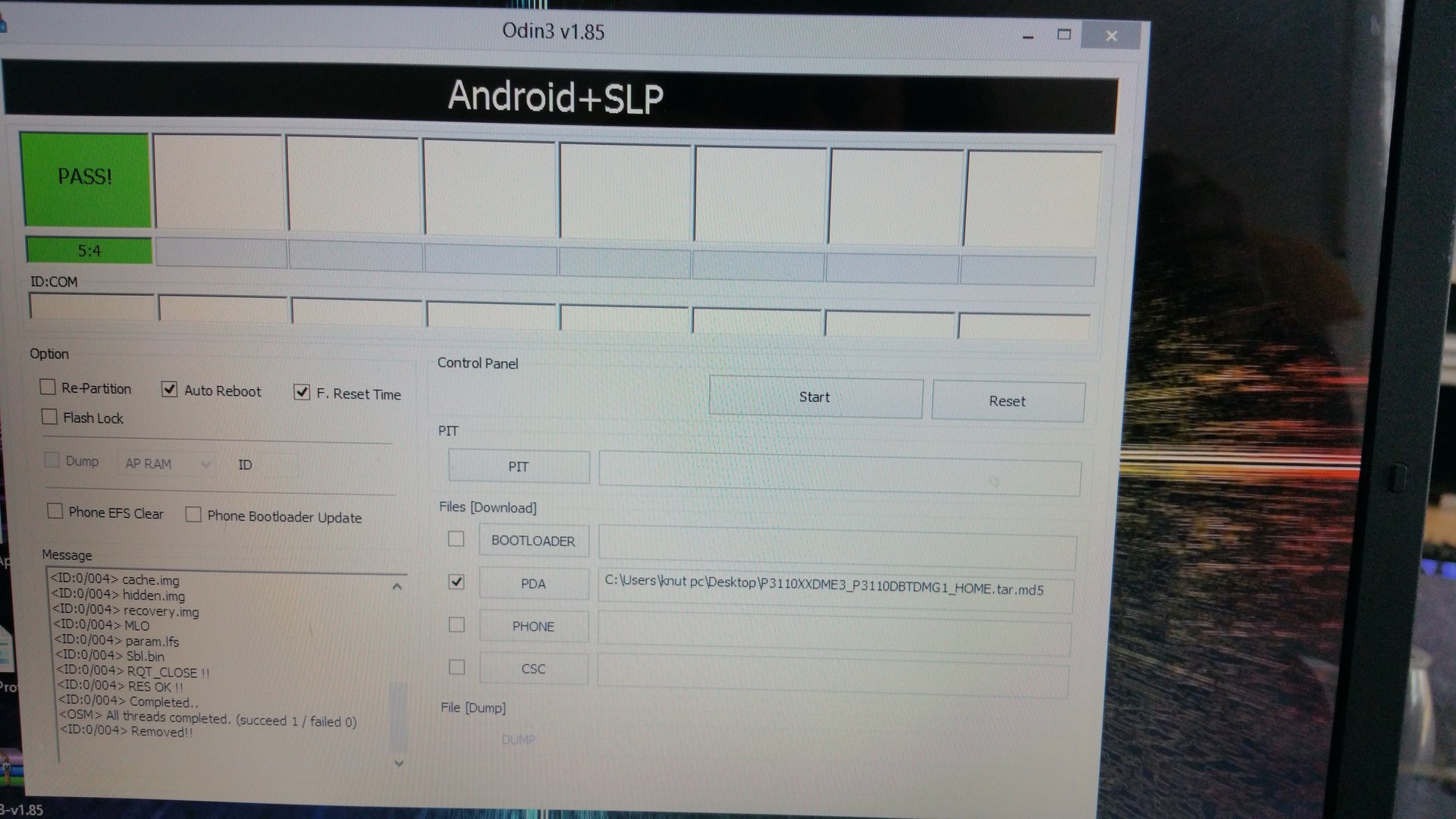Viewport: 1456px width, 819px height.
Task: Open the PIT file browser button
Action: point(519,466)
